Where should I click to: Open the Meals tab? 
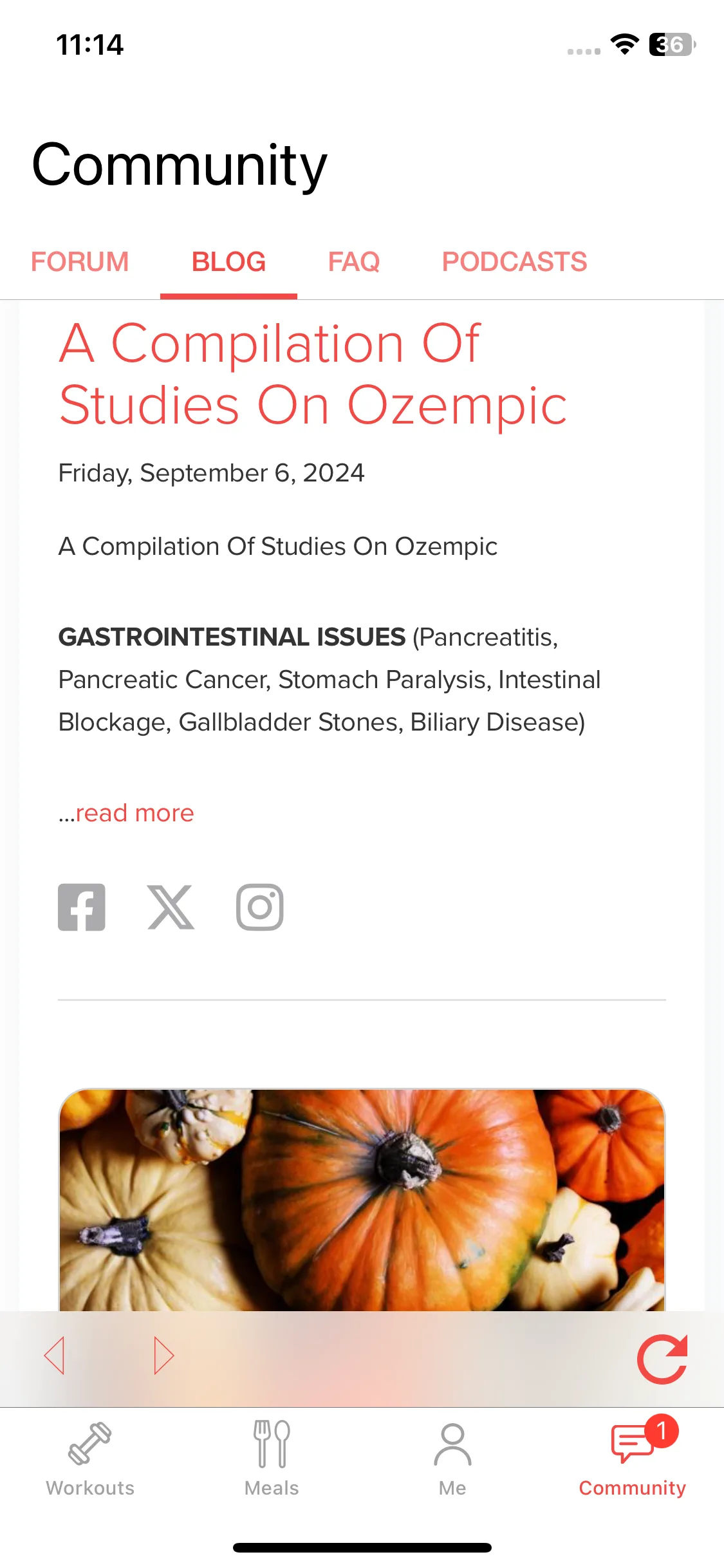coord(272,1460)
